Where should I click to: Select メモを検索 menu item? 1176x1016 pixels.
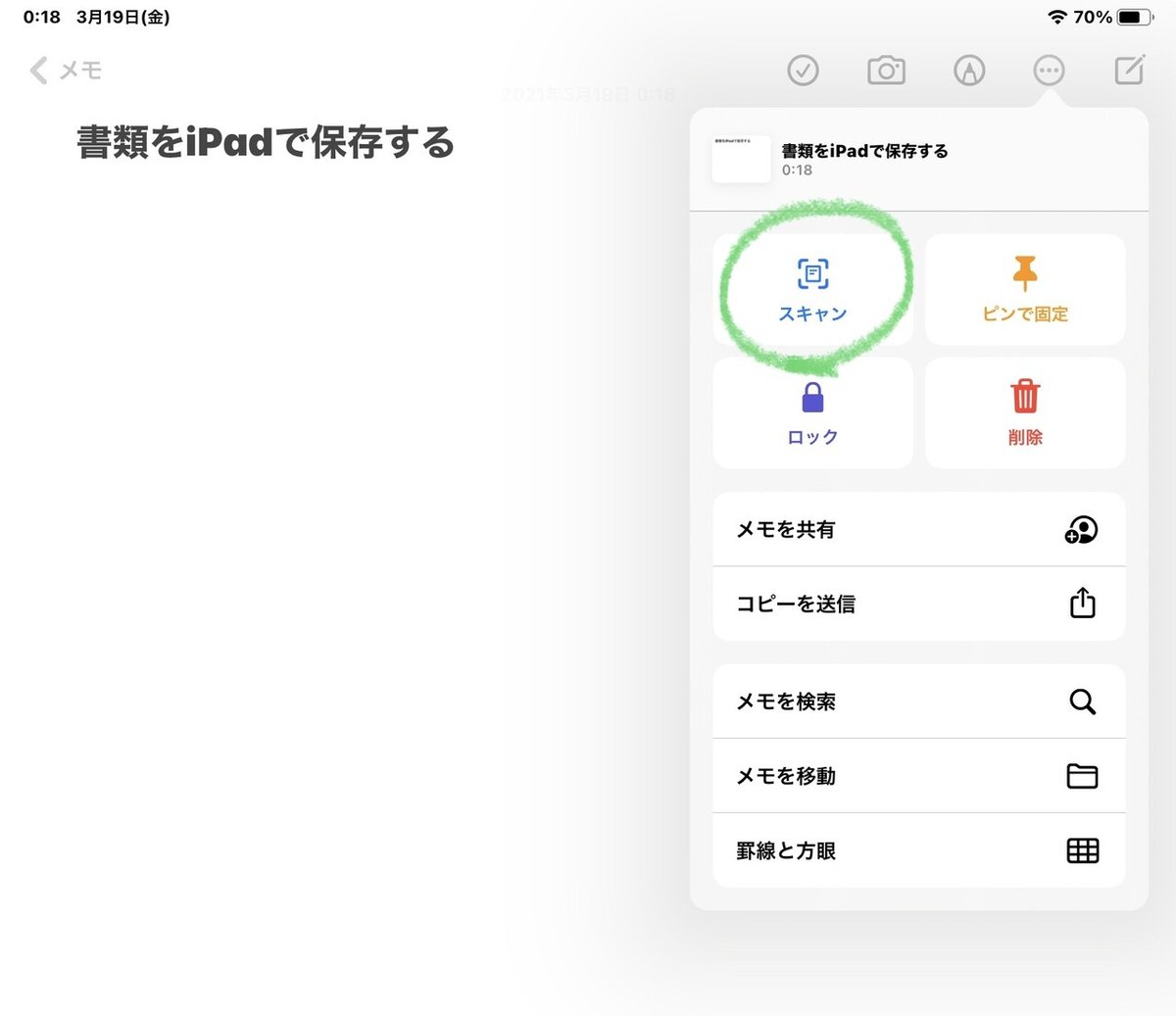pos(918,702)
